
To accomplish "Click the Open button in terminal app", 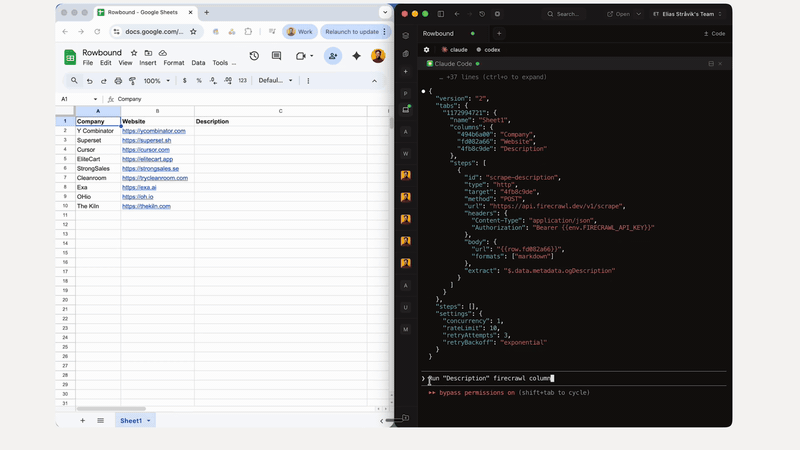I will pos(618,14).
